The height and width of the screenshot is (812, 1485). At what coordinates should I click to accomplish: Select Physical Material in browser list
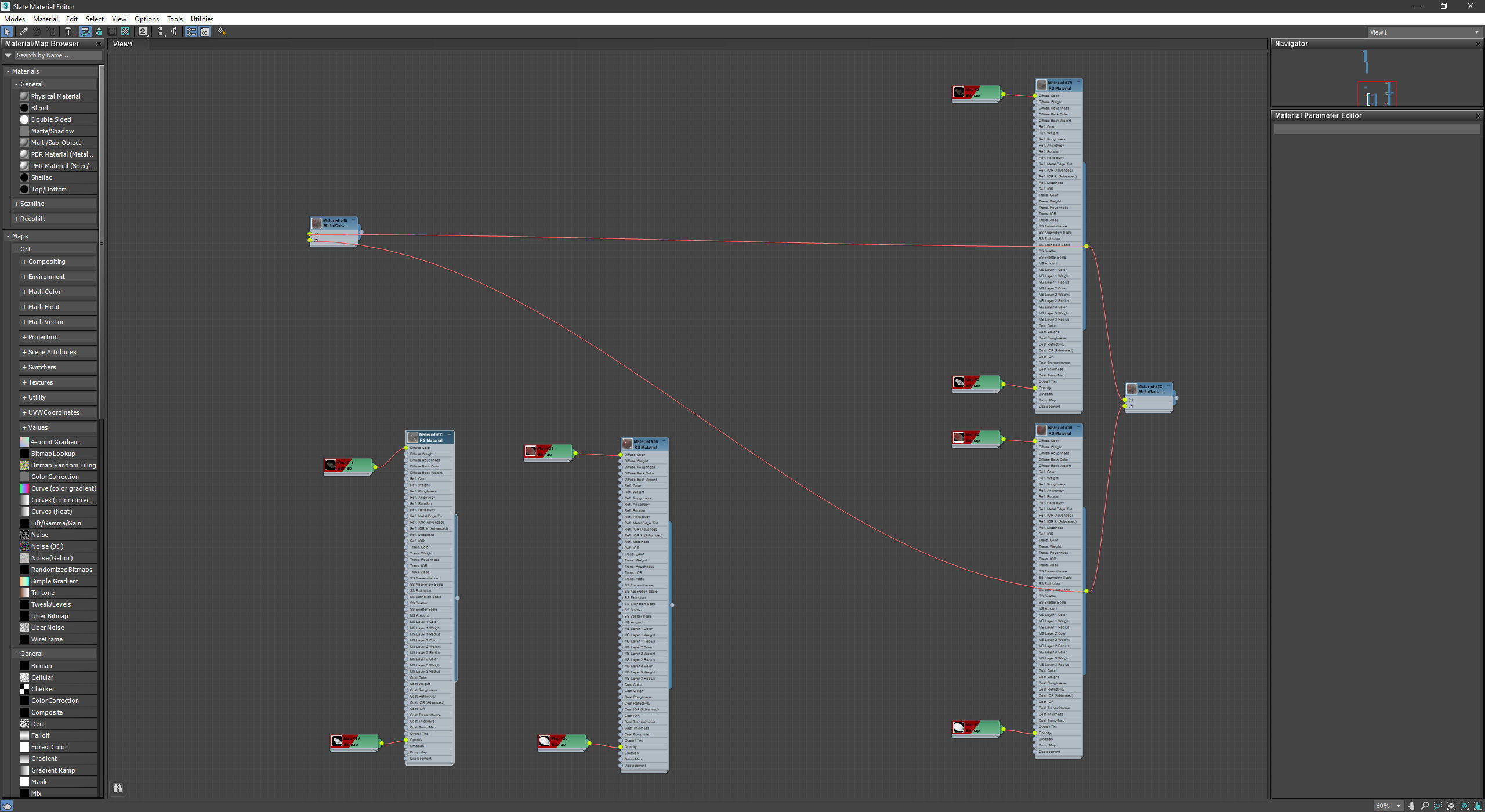point(56,96)
